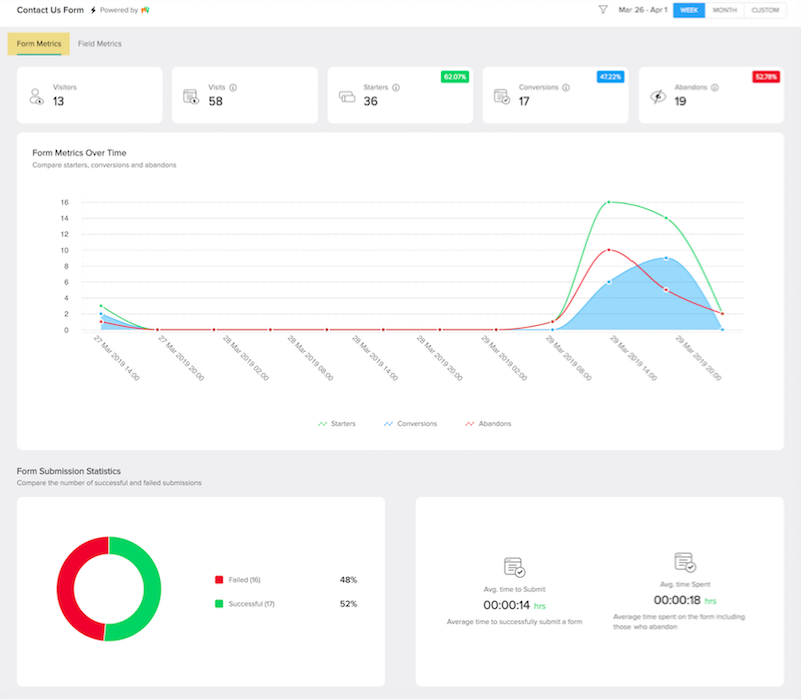Click the green Successful legend swatch
This screenshot has height=700, width=801.
219,603
